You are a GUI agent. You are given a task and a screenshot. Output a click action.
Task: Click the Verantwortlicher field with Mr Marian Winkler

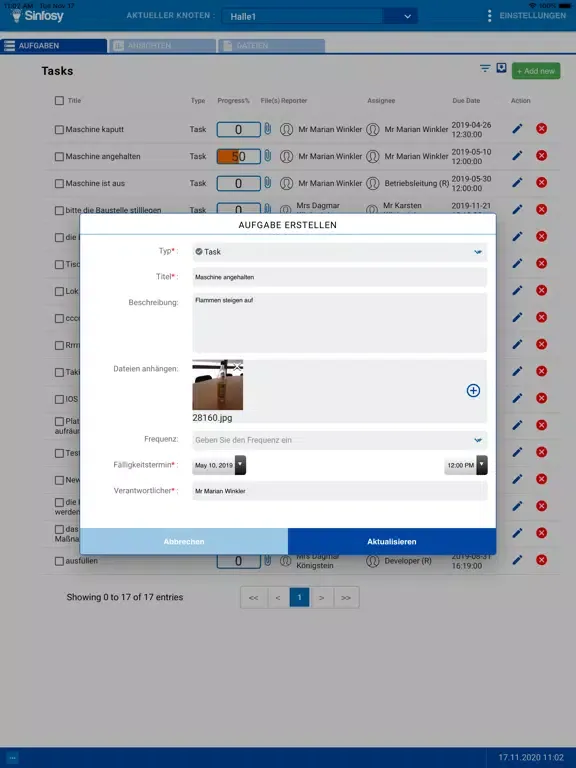(x=339, y=491)
